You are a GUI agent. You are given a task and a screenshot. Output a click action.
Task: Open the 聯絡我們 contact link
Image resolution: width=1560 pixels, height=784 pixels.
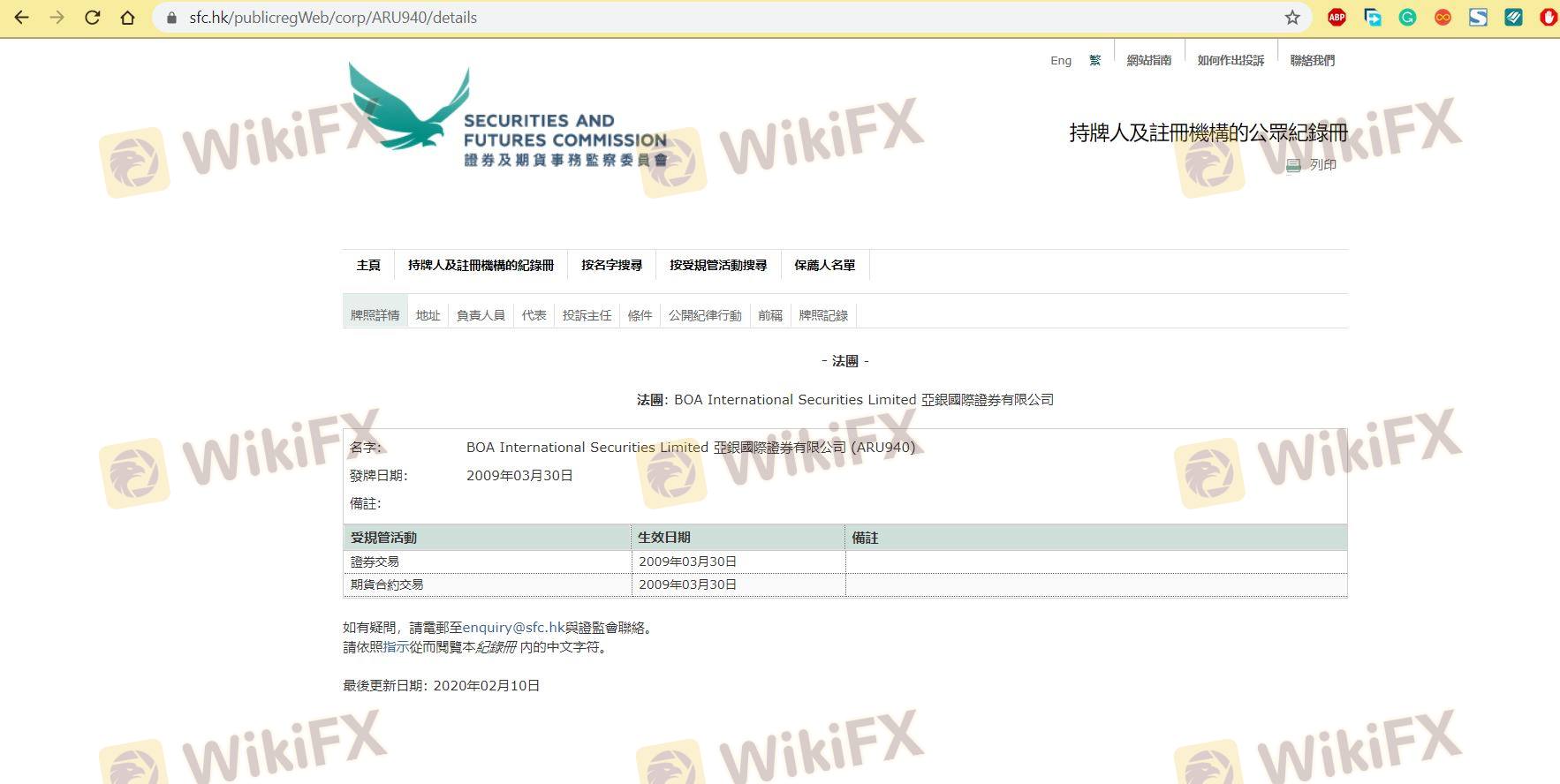tap(1313, 60)
